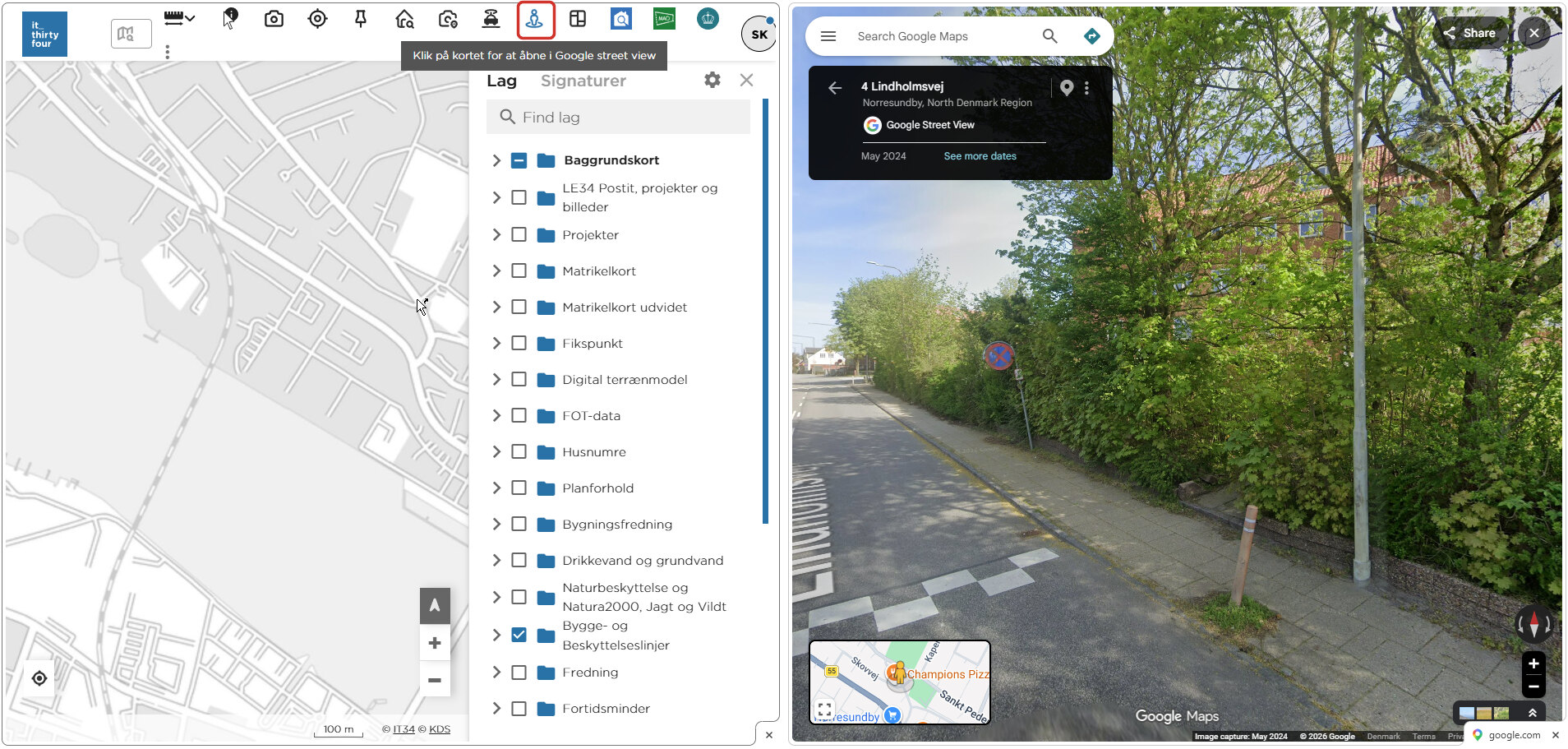
Task: Switch to the Signaturer tab
Action: point(583,81)
